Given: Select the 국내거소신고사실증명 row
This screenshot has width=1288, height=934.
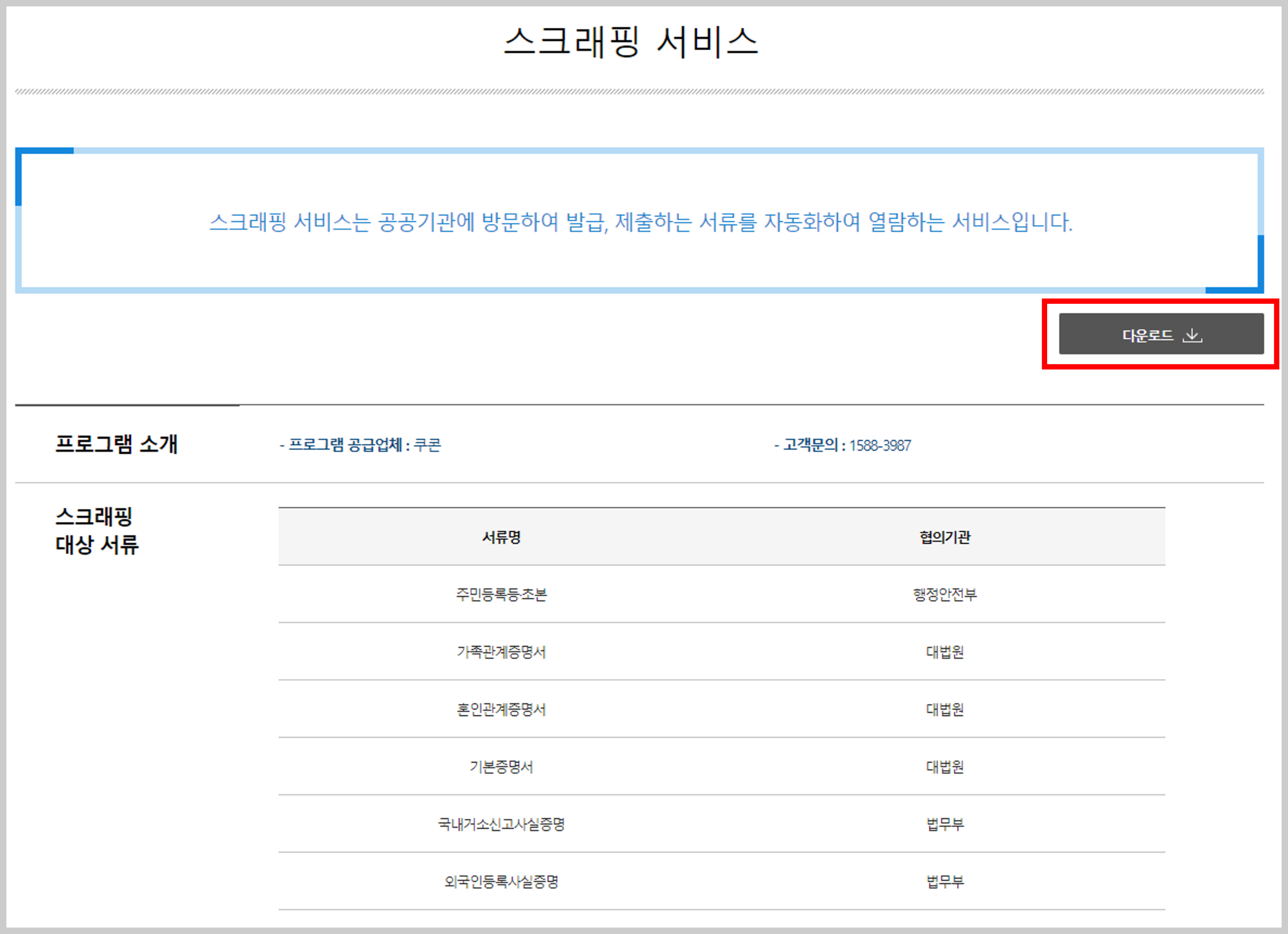Looking at the screenshot, I should click(501, 824).
